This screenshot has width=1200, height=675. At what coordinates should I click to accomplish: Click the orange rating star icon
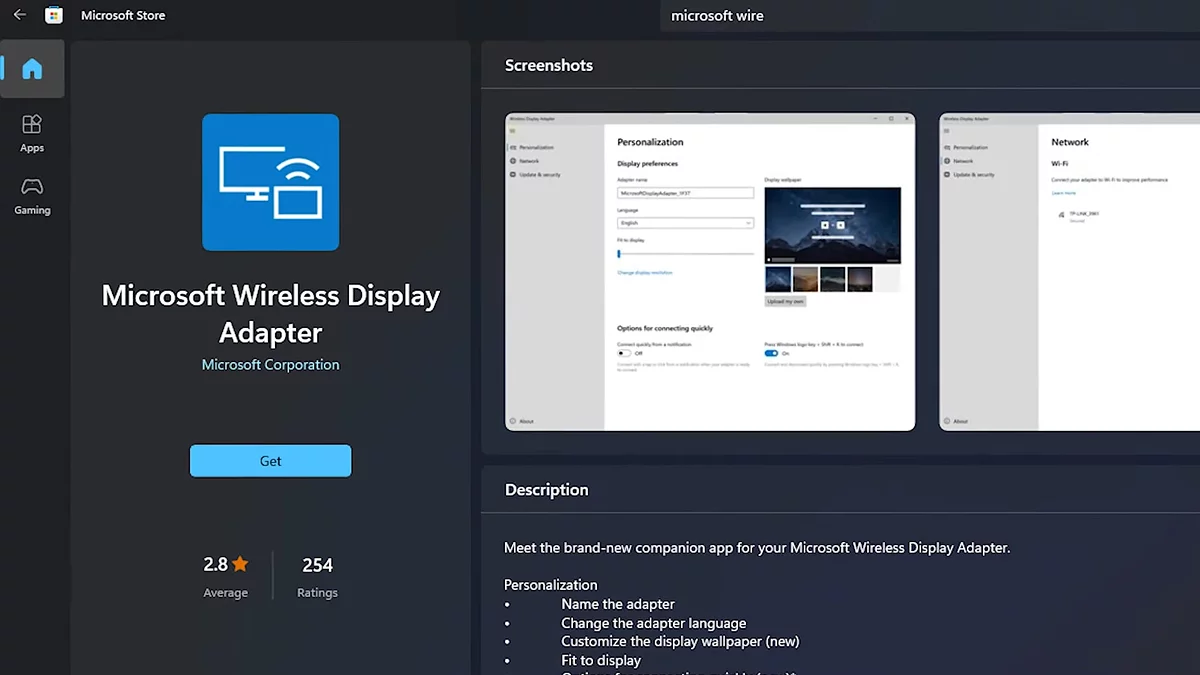(x=240, y=564)
